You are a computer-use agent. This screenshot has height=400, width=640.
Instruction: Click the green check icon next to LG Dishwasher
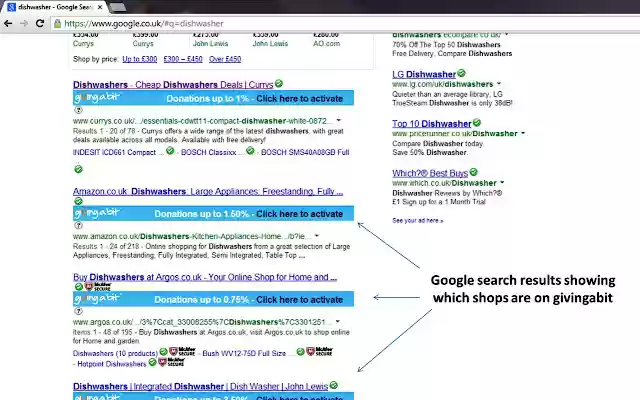tap(461, 73)
